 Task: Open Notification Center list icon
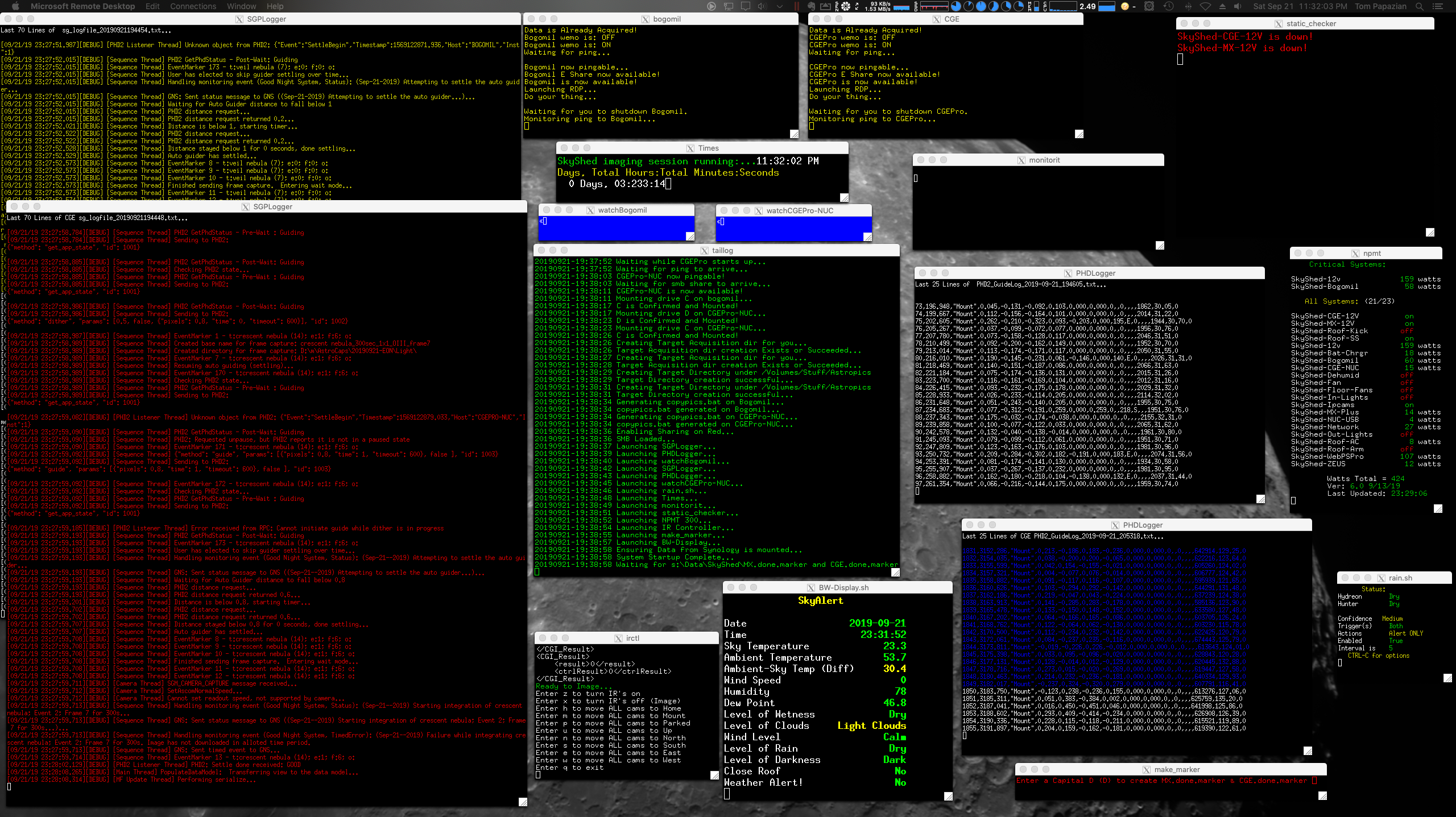(x=1438, y=6)
